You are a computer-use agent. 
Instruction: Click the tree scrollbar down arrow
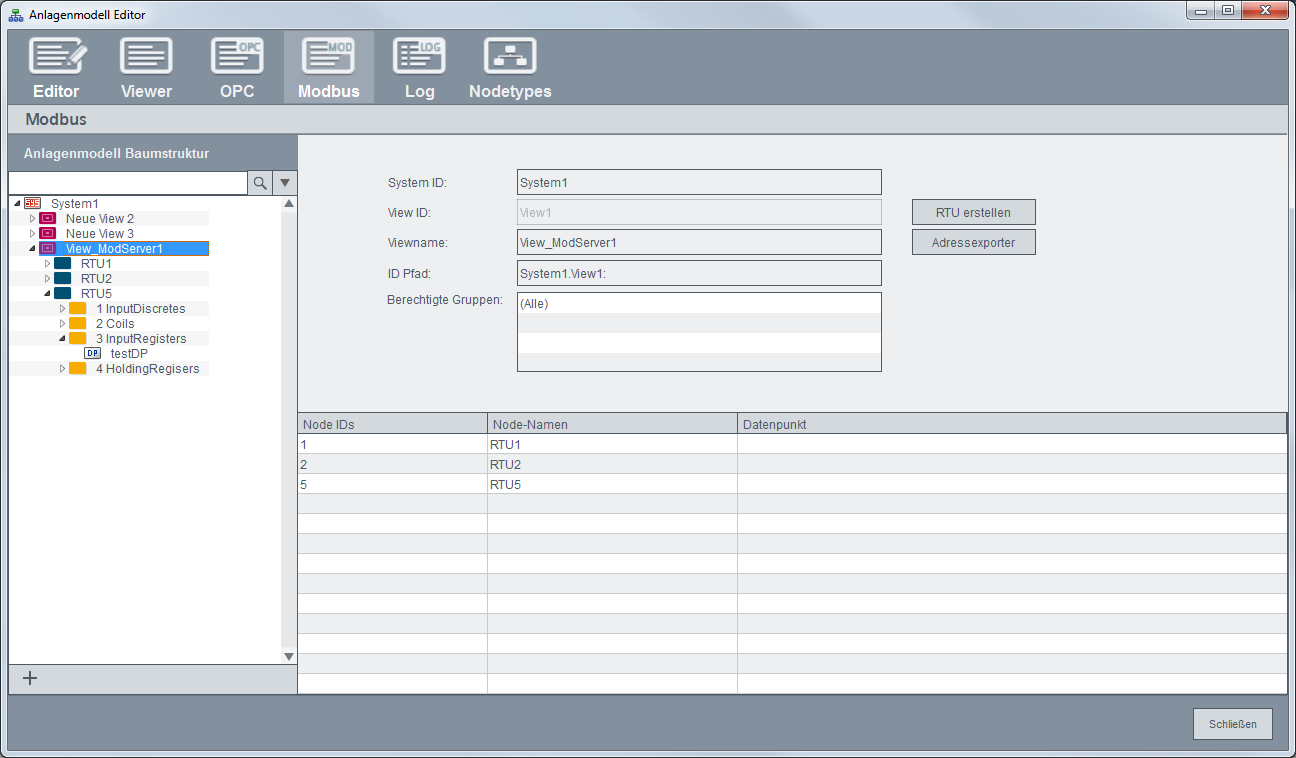point(289,656)
